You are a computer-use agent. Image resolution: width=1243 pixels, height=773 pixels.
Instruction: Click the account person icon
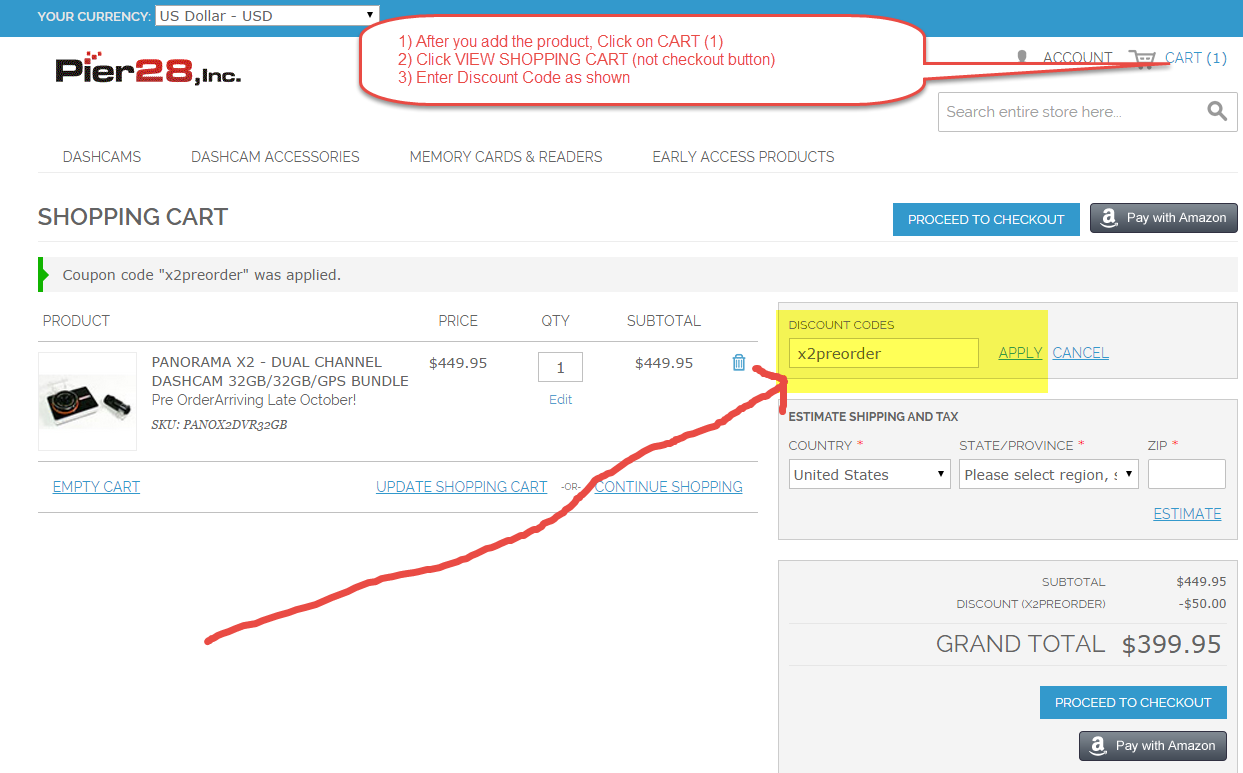(1022, 58)
